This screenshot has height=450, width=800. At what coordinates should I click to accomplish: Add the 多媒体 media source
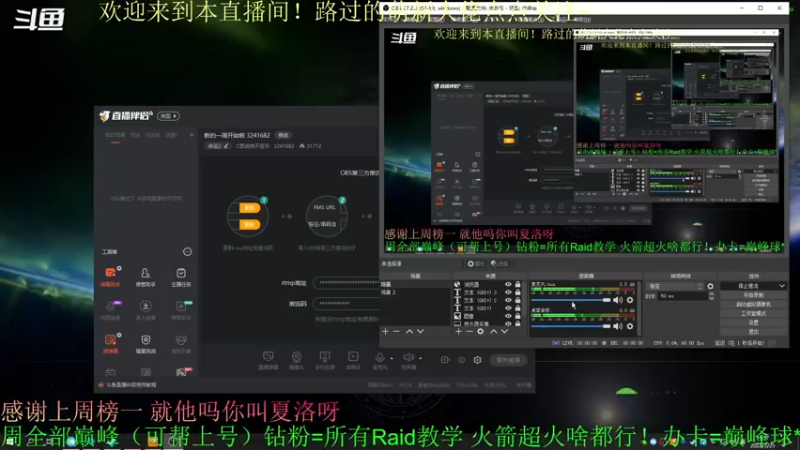353,360
